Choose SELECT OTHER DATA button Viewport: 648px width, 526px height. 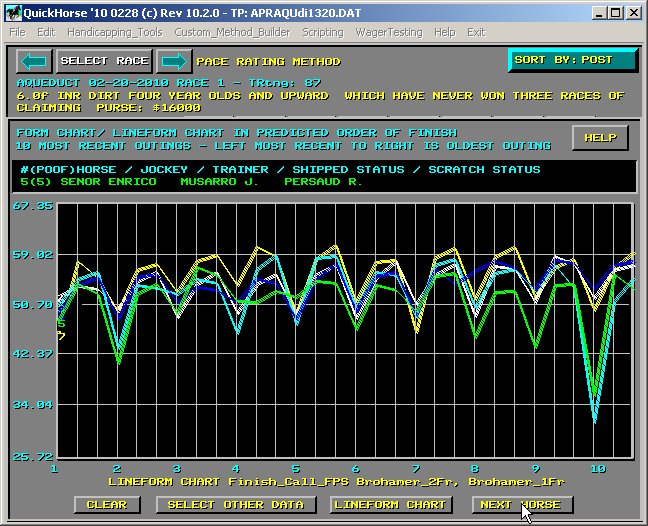click(x=235, y=505)
